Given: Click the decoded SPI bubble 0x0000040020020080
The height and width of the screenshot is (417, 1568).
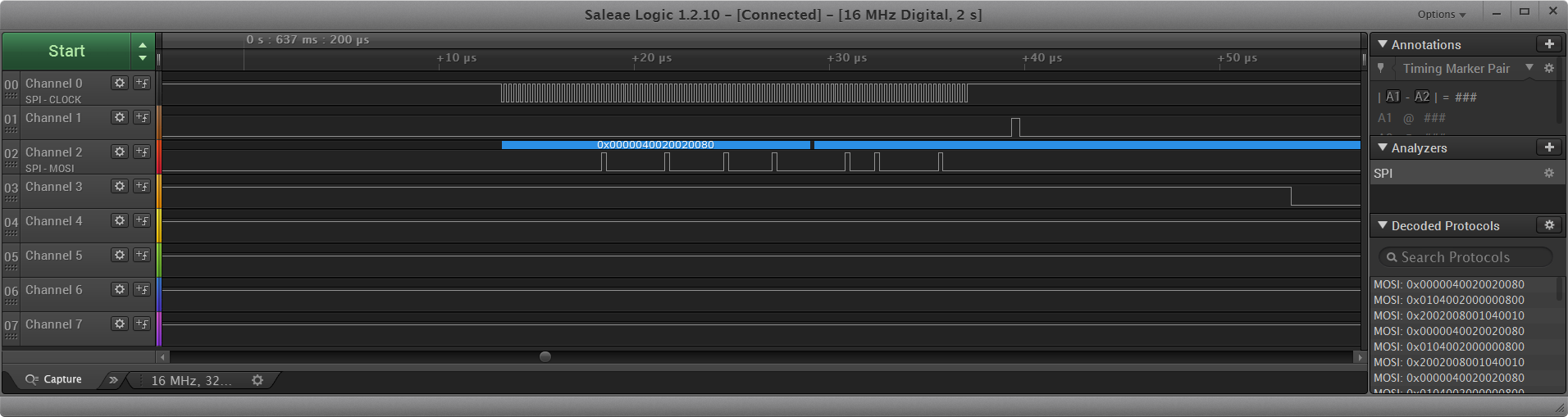Looking at the screenshot, I should coord(655,144).
